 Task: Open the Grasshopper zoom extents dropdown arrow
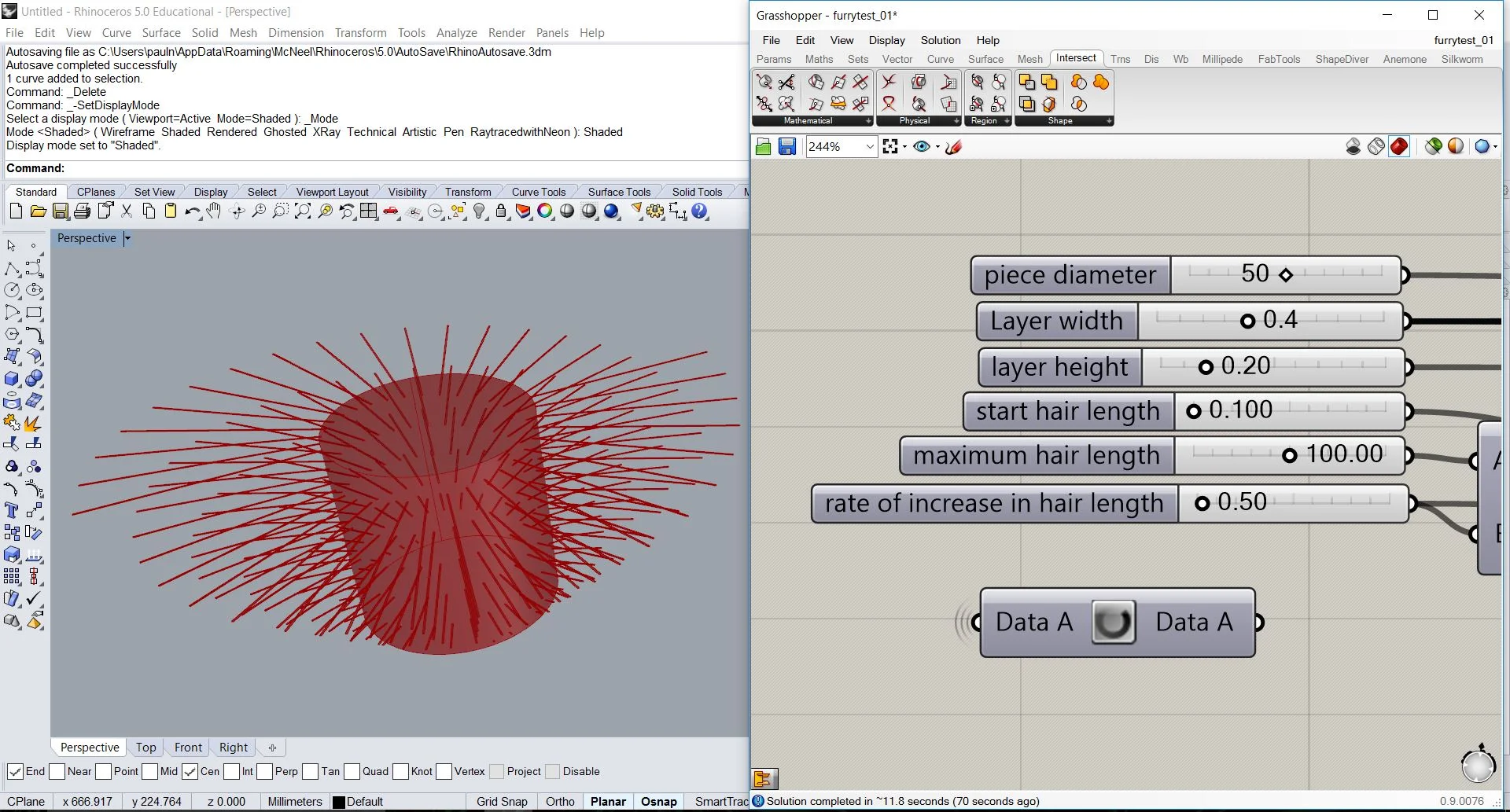pyautogui.click(x=904, y=146)
